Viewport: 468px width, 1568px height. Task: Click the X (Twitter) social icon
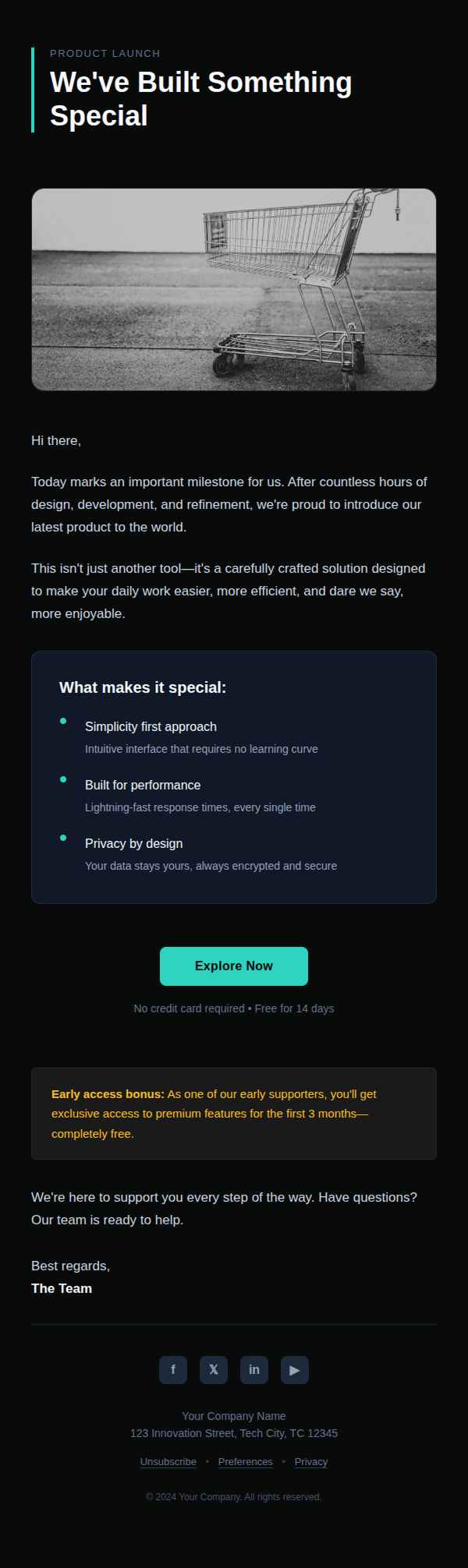tap(214, 1369)
